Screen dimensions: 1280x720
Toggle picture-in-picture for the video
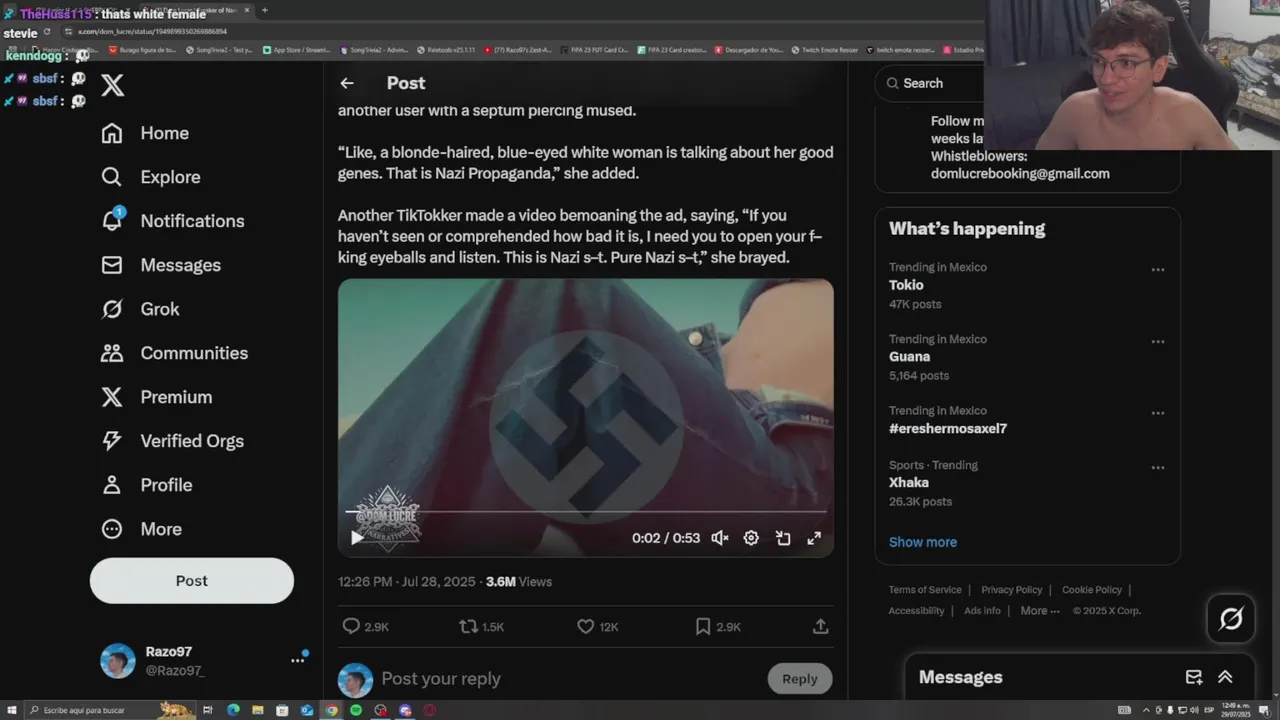coord(783,538)
